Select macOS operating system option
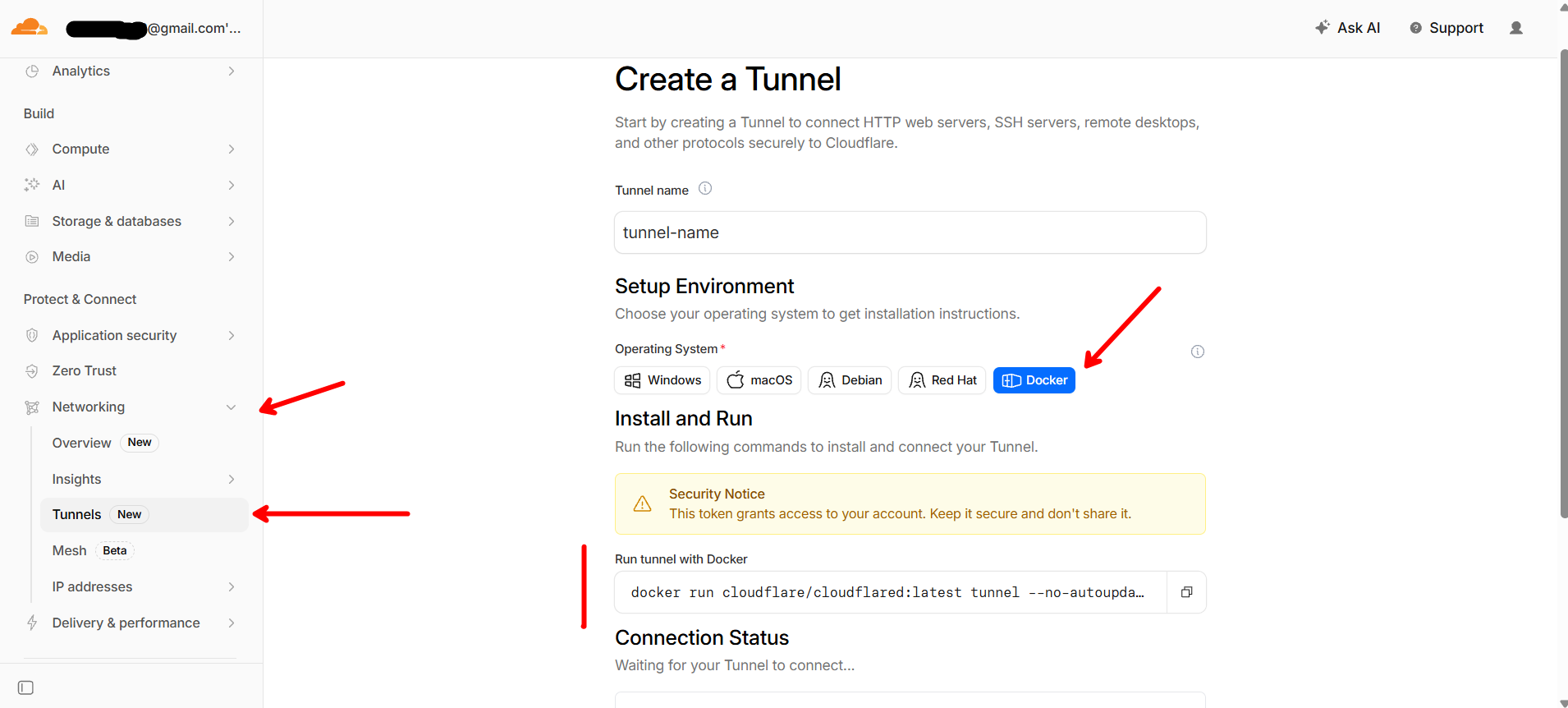 click(759, 380)
